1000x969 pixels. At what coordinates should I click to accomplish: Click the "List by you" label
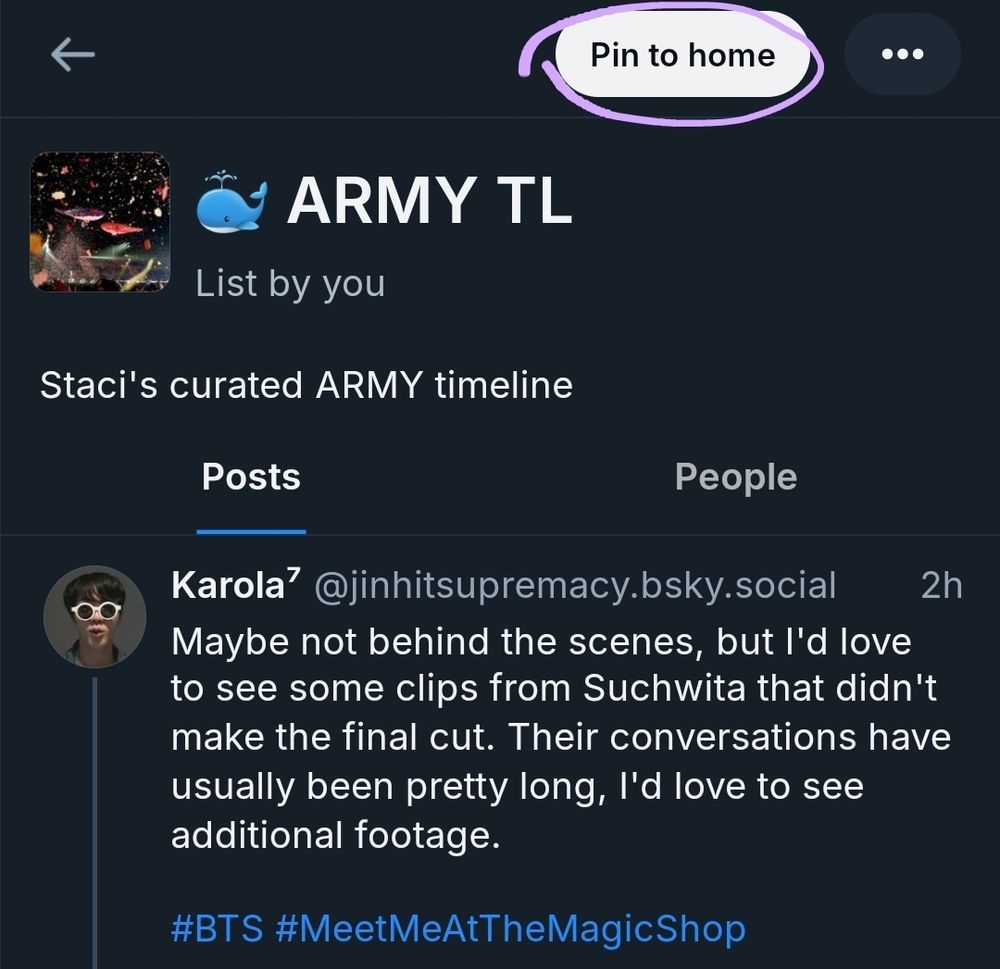(x=290, y=283)
